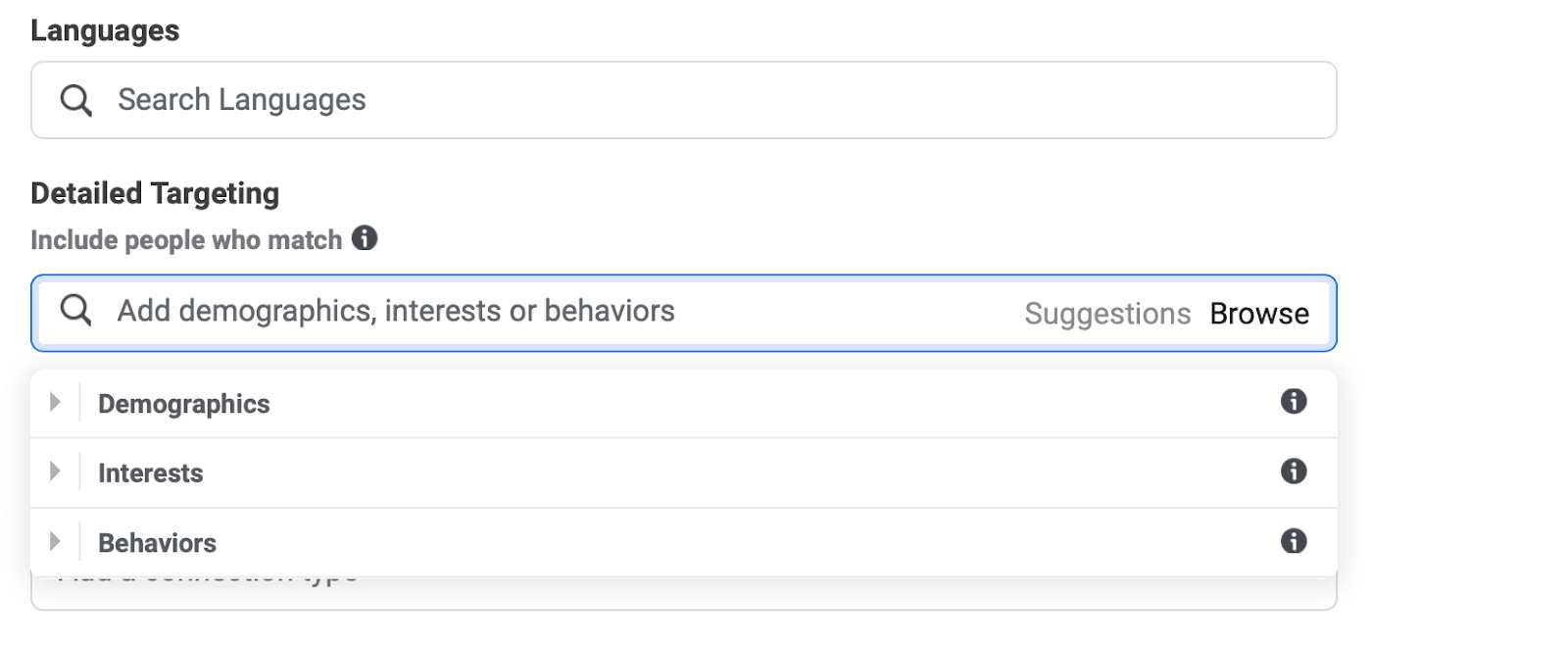Click the Detailed Targeting heading

155,194
